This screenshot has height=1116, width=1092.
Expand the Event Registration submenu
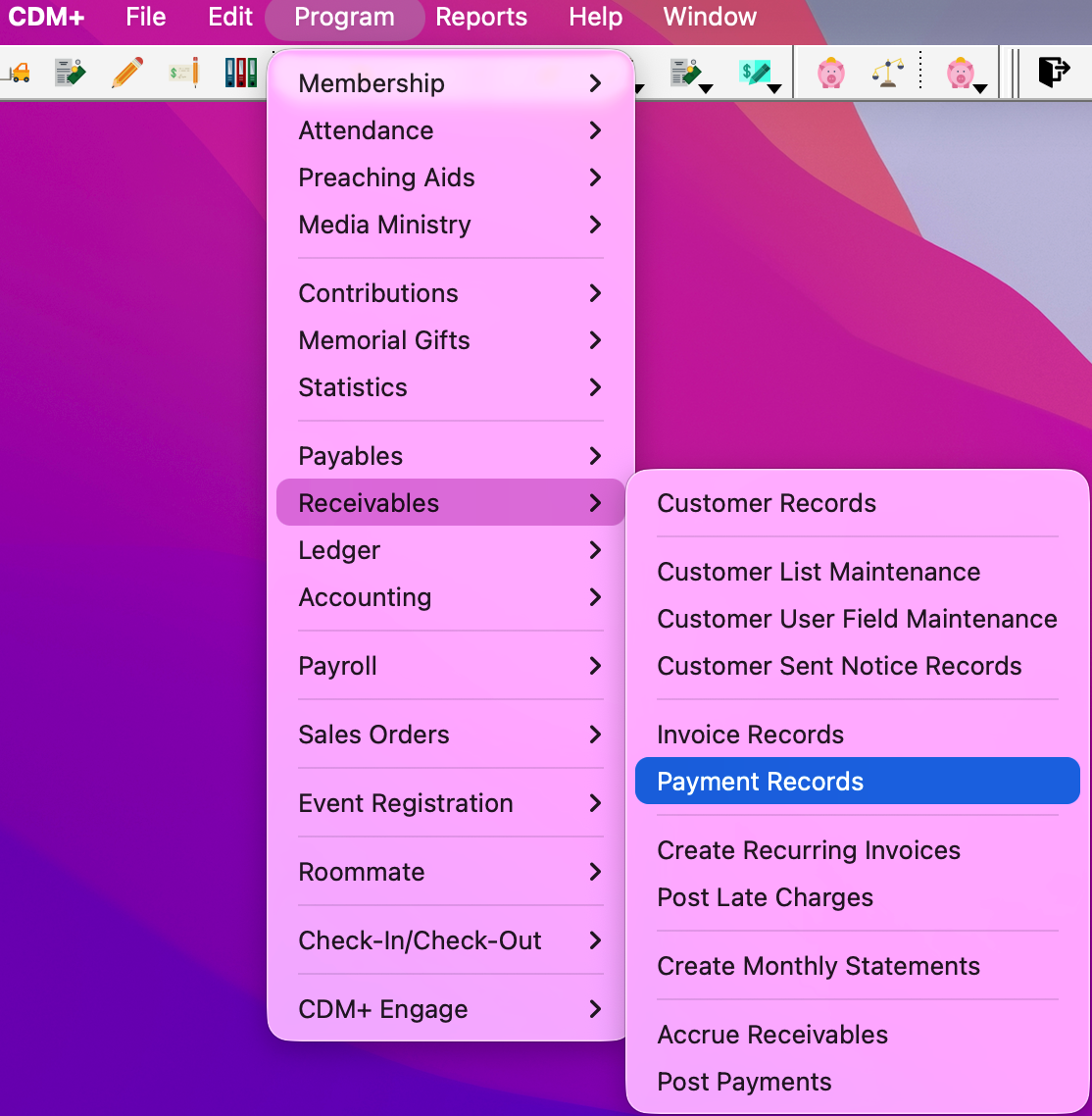pyautogui.click(x=450, y=803)
